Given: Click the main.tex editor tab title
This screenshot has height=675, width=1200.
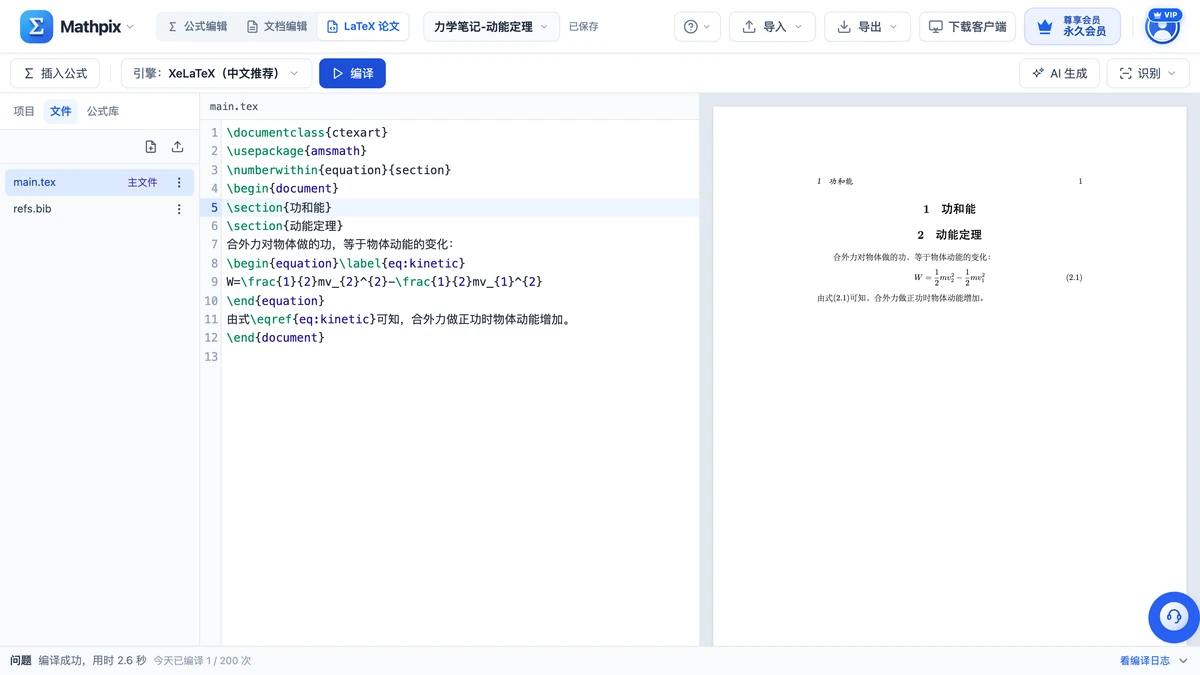Looking at the screenshot, I should click(234, 106).
